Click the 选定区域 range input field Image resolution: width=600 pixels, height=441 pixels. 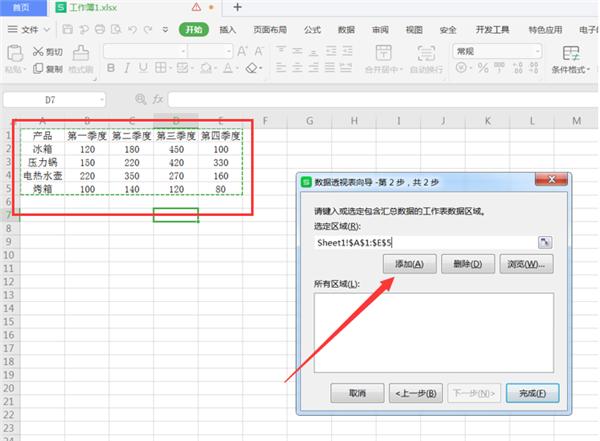426,242
